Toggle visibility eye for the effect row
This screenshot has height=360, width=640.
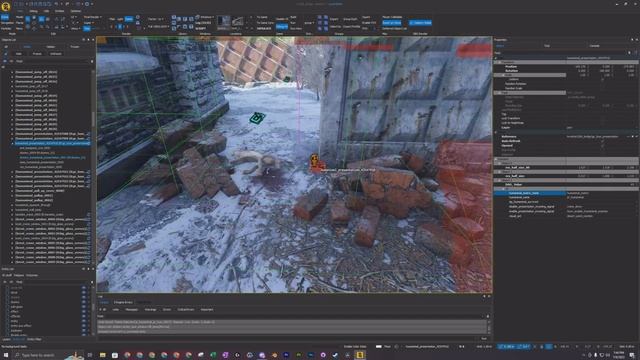point(84,311)
